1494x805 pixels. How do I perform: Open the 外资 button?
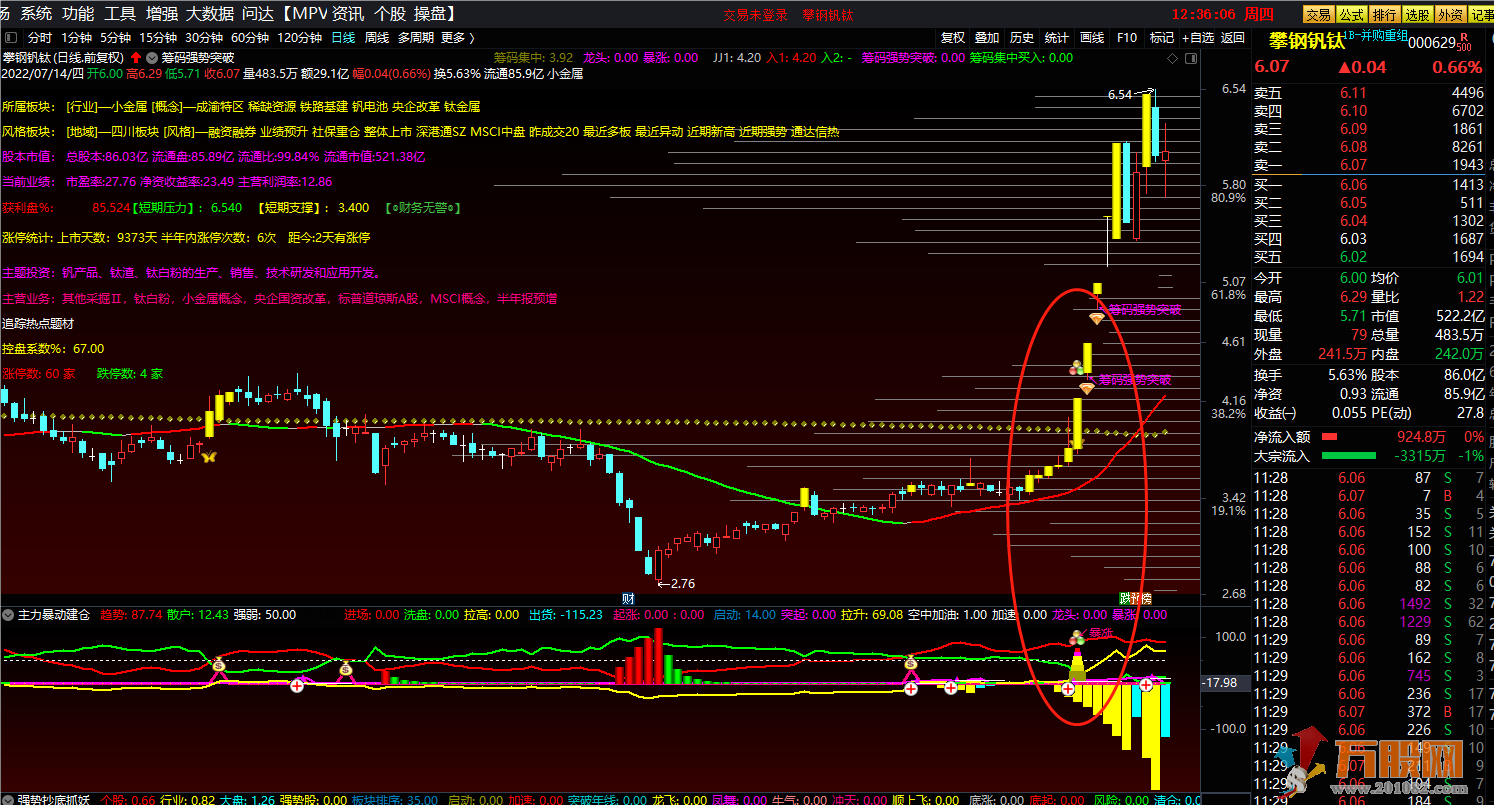1449,14
